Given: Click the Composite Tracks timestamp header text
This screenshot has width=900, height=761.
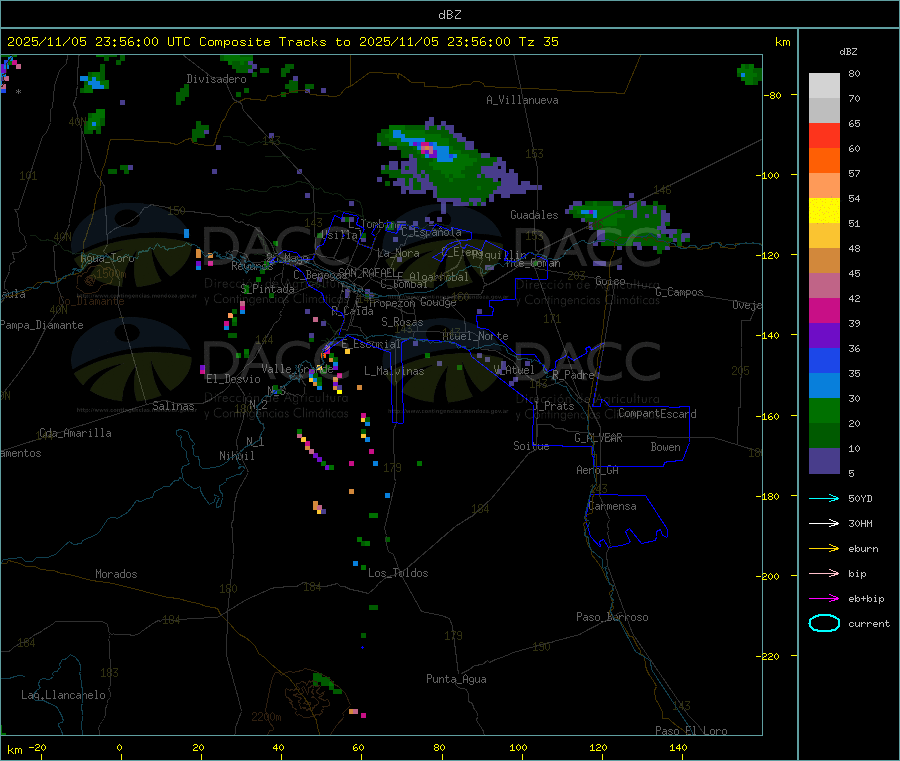Looking at the screenshot, I should coord(282,42).
